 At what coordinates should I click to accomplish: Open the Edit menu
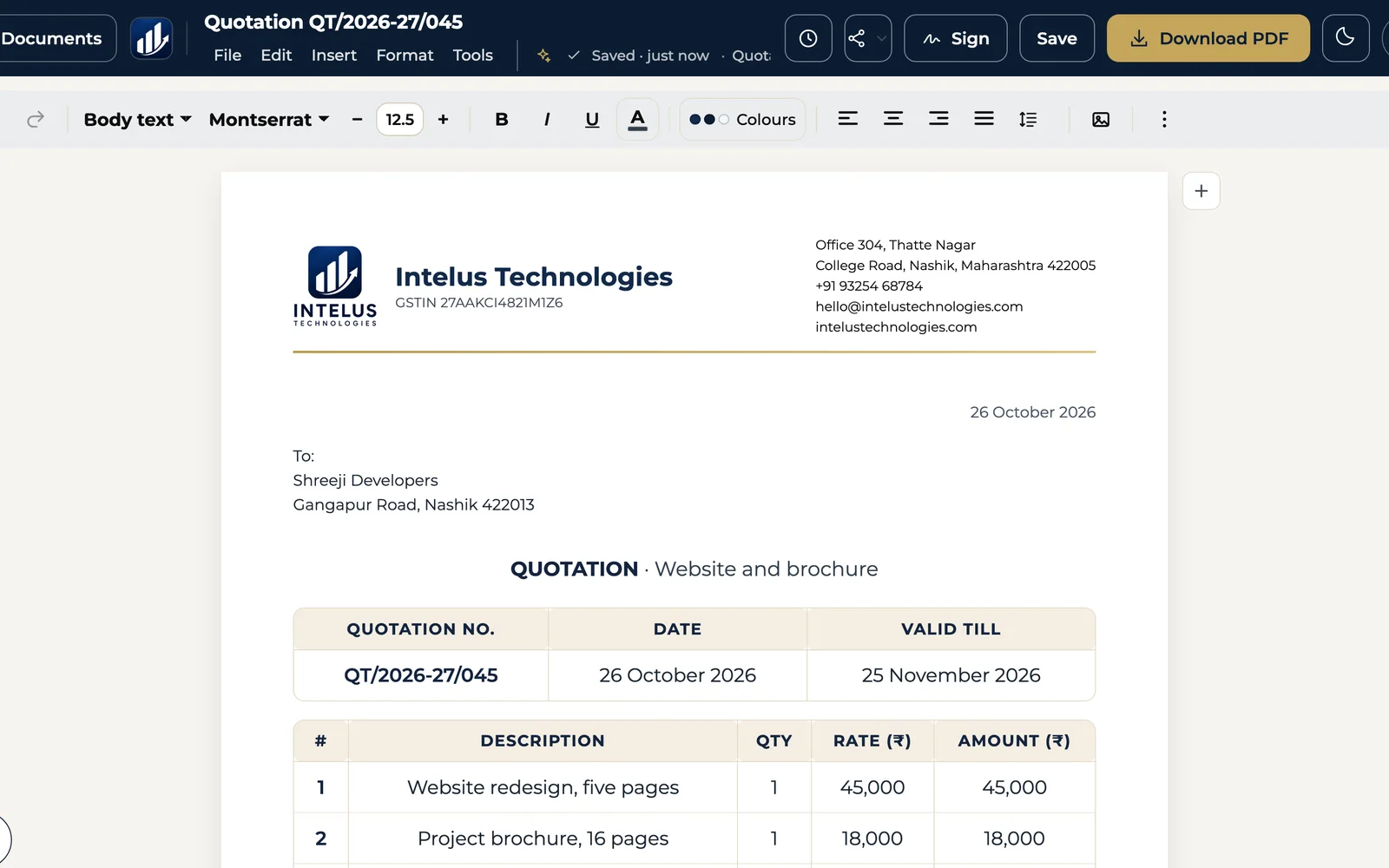pos(276,56)
